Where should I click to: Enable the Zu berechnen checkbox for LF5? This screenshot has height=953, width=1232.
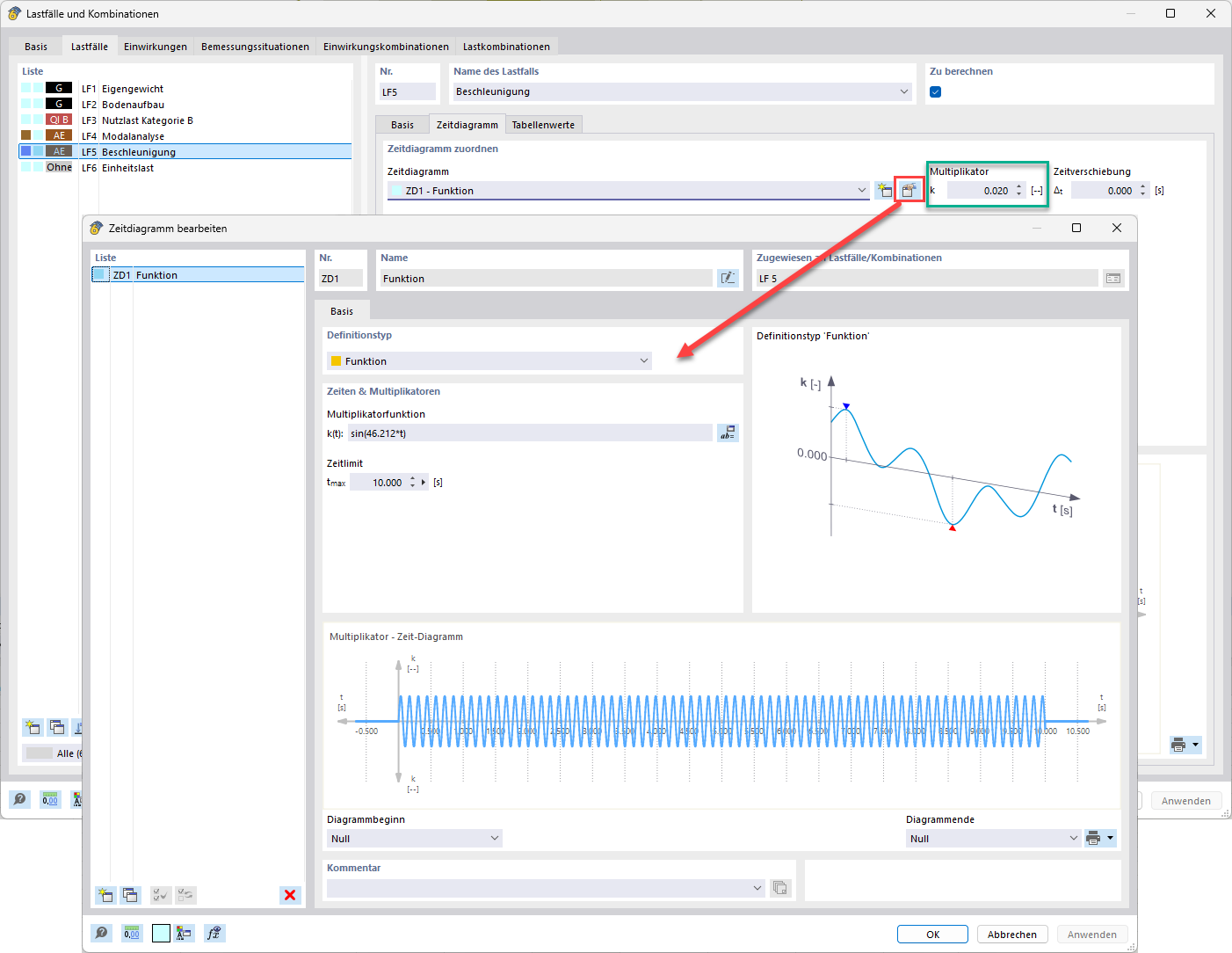pos(935,91)
